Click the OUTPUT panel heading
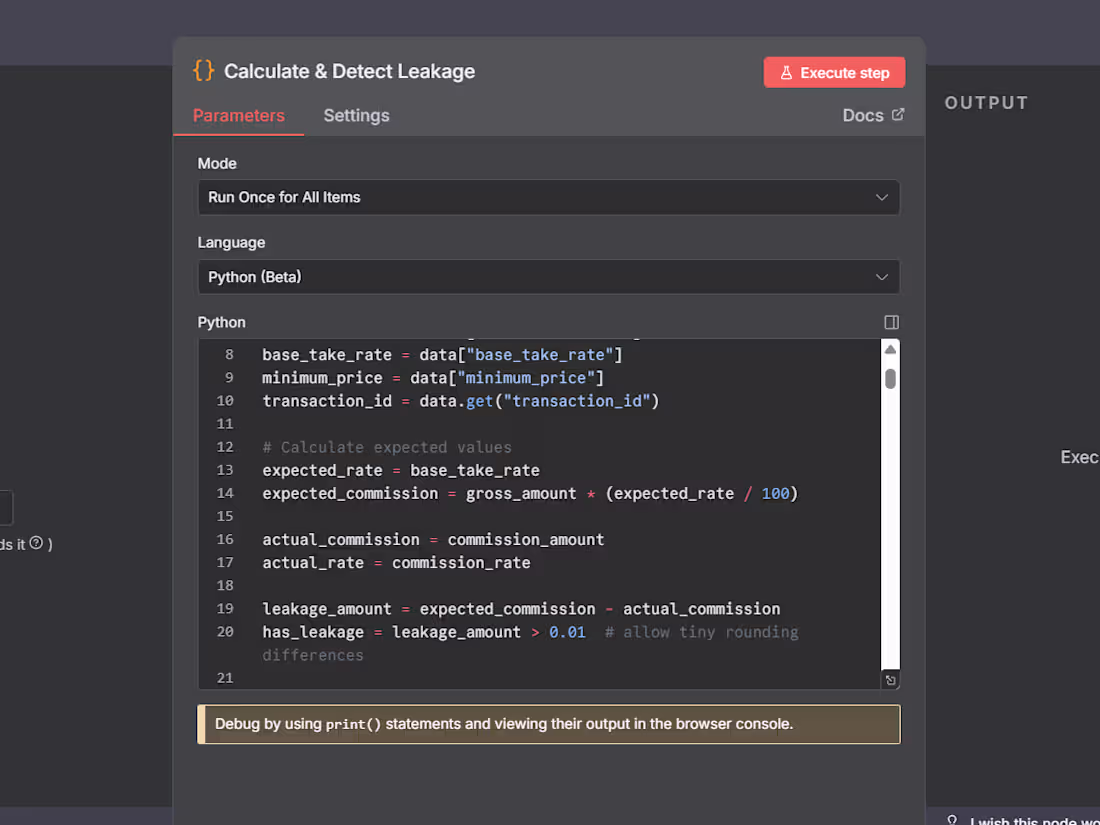1100x825 pixels. click(986, 103)
